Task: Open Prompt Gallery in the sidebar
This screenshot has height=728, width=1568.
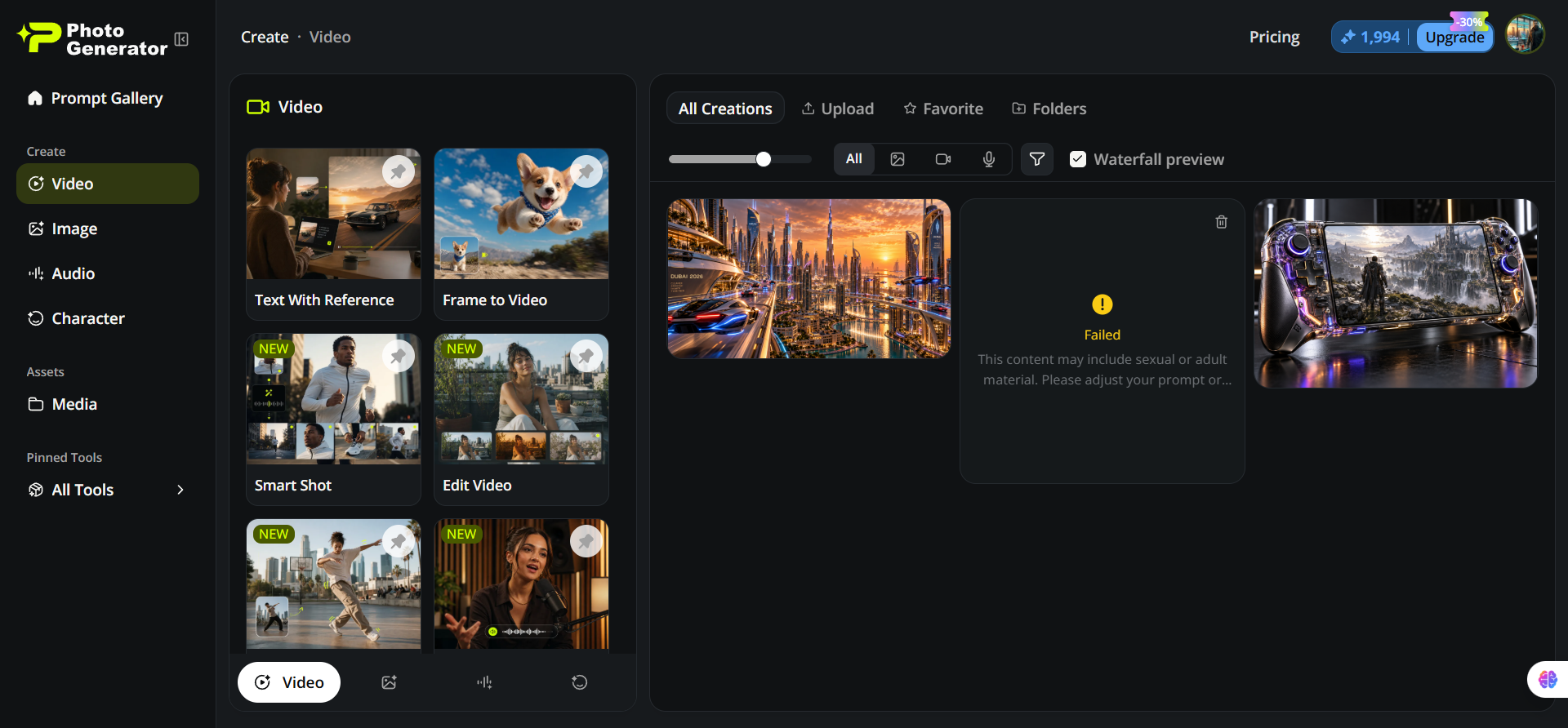Action: pyautogui.click(x=108, y=98)
